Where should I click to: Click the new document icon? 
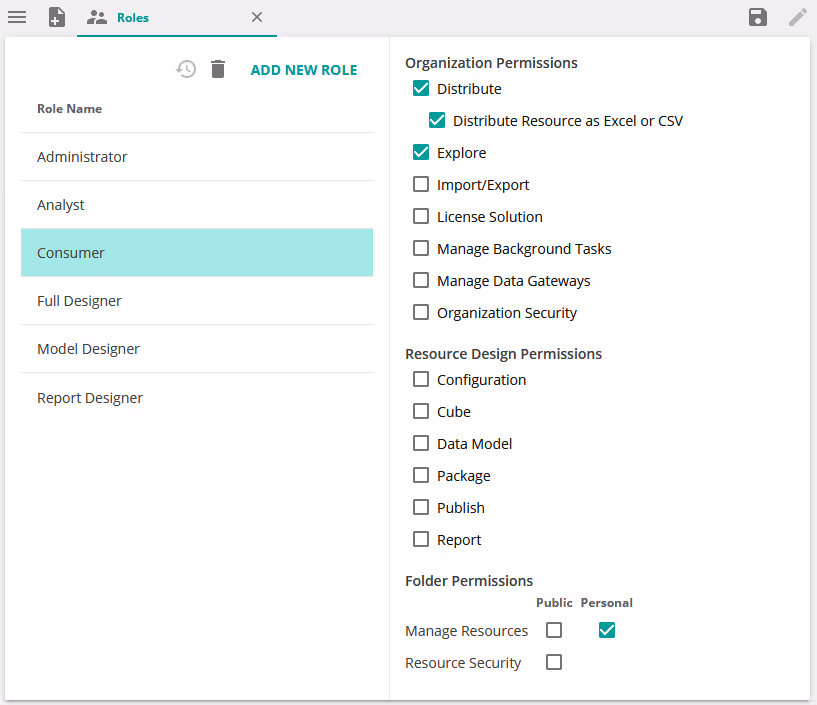pos(57,17)
